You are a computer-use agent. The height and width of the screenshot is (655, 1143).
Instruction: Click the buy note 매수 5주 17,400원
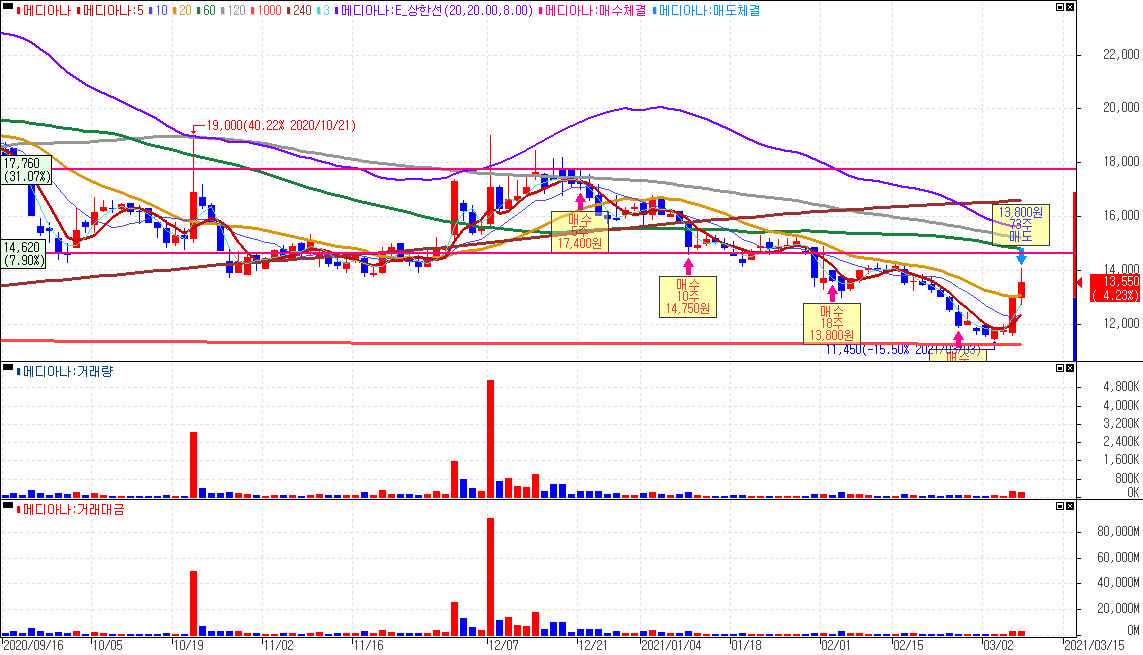pos(580,231)
